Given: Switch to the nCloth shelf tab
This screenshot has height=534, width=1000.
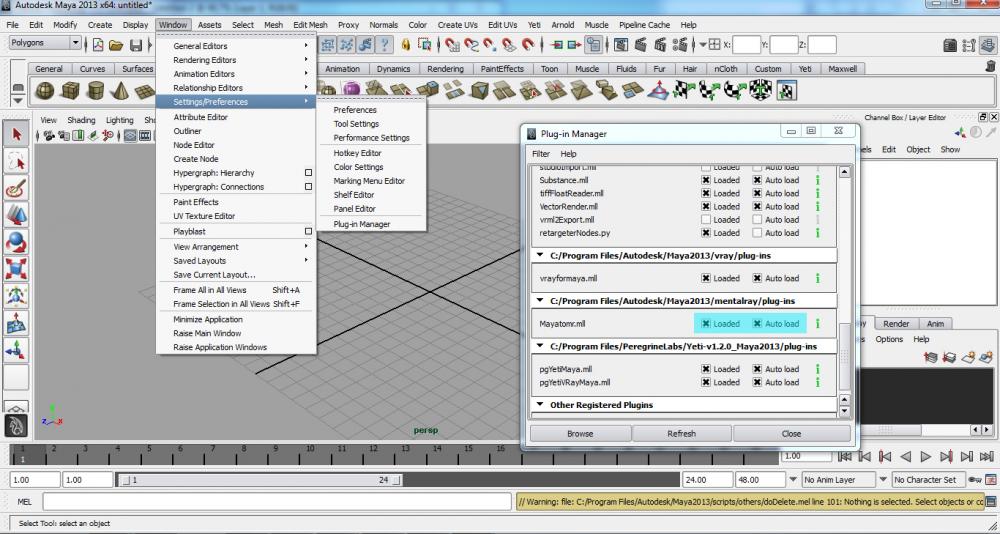Looking at the screenshot, I should point(726,69).
